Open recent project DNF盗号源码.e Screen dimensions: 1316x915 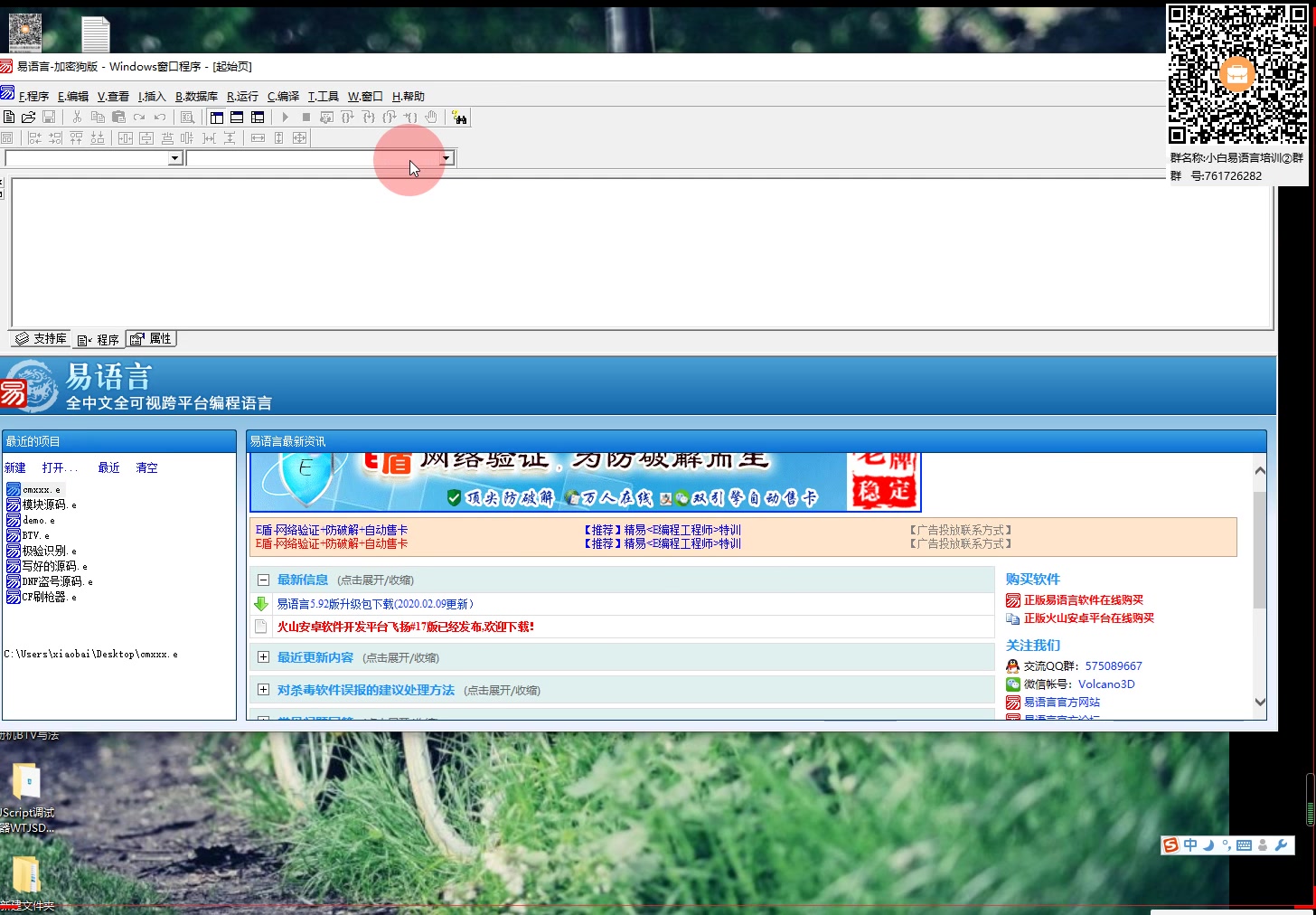[50, 581]
